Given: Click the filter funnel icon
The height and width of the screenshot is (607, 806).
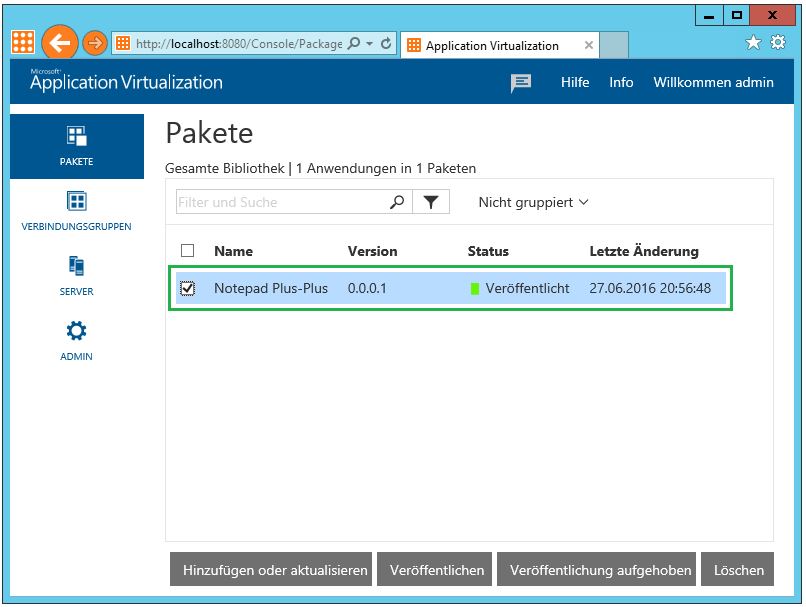Looking at the screenshot, I should click(431, 202).
